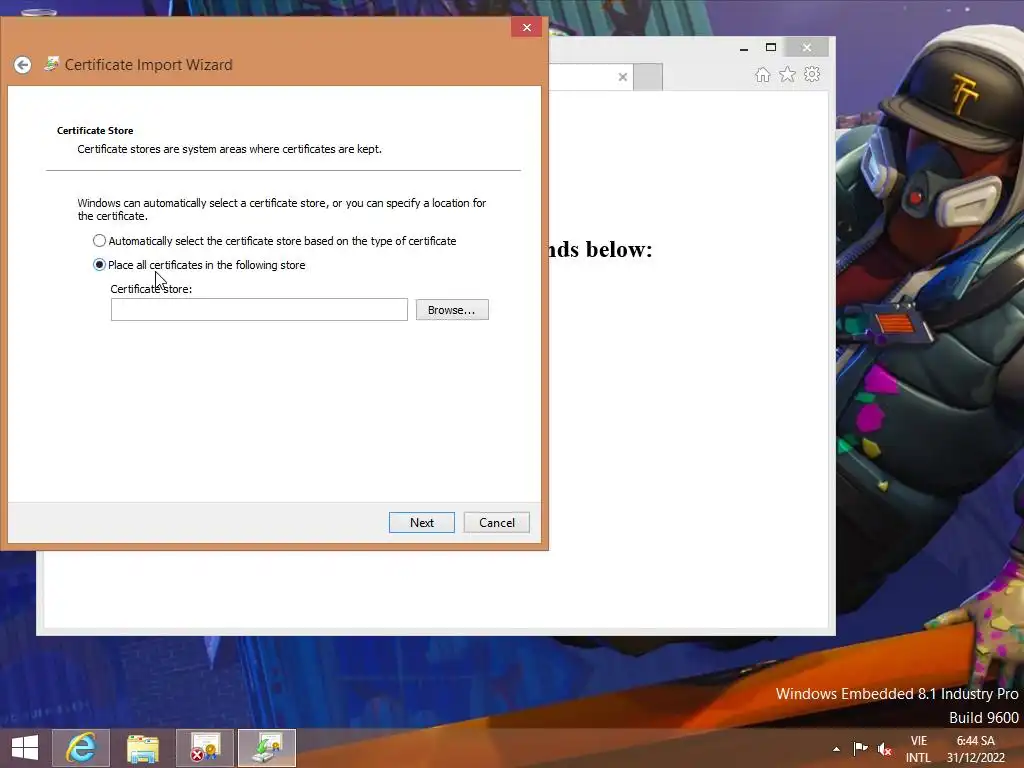Minimize the Internet Explorer window
Screen dimensions: 1024x768
pyautogui.click(x=744, y=48)
